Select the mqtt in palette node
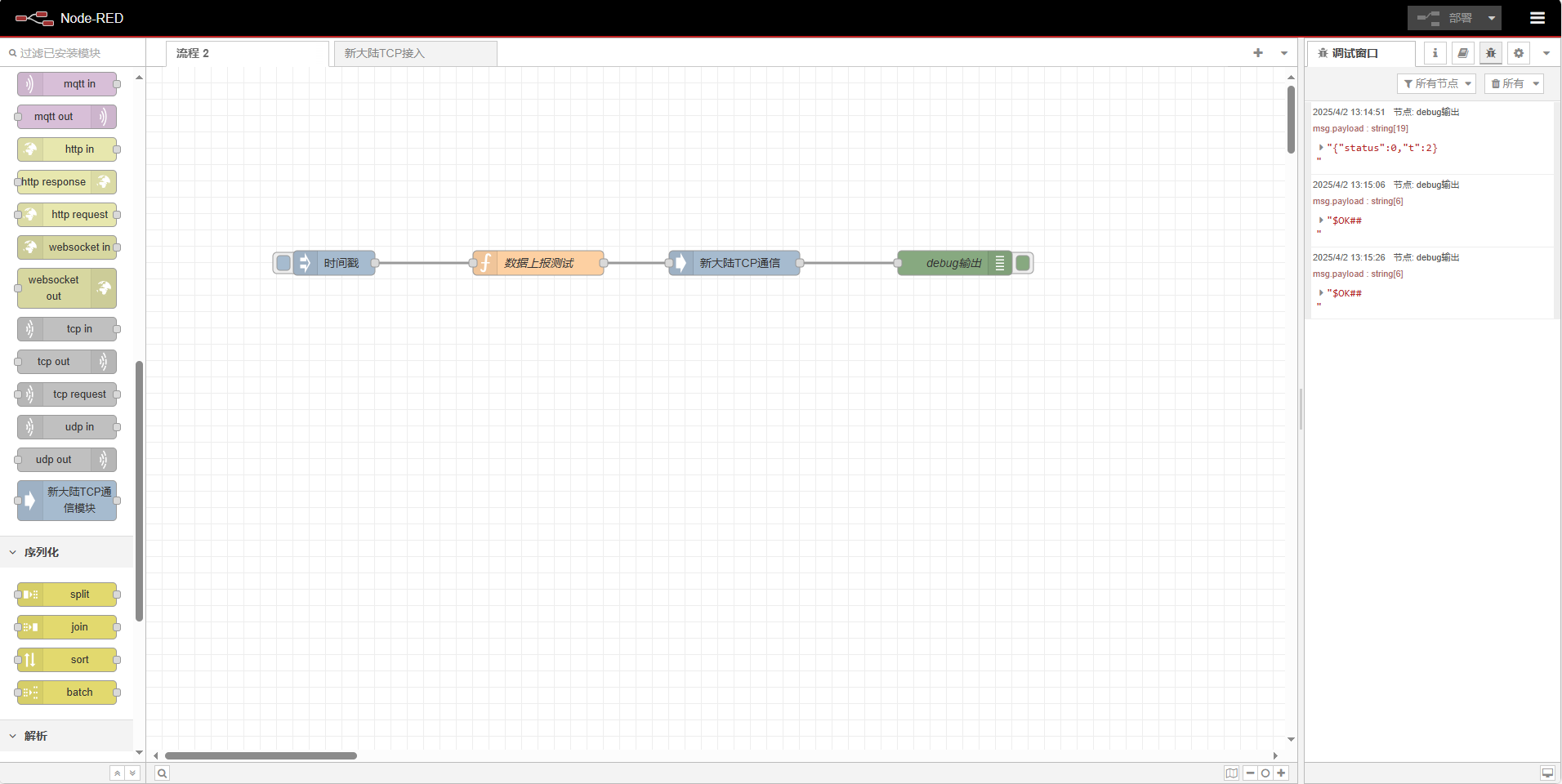Viewport: 1562px width, 784px height. click(67, 84)
